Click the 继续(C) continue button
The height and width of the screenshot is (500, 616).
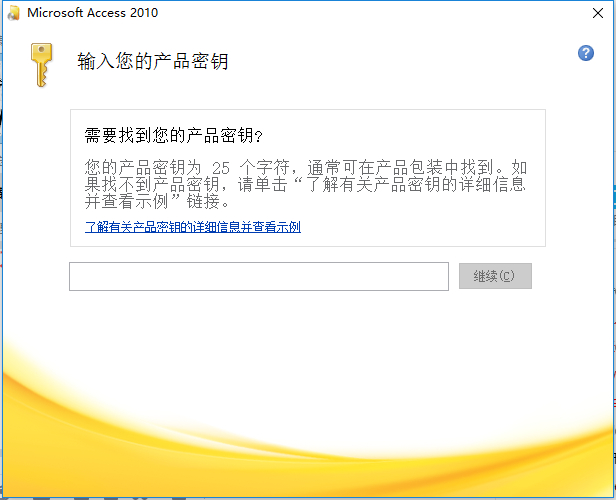pyautogui.click(x=495, y=276)
